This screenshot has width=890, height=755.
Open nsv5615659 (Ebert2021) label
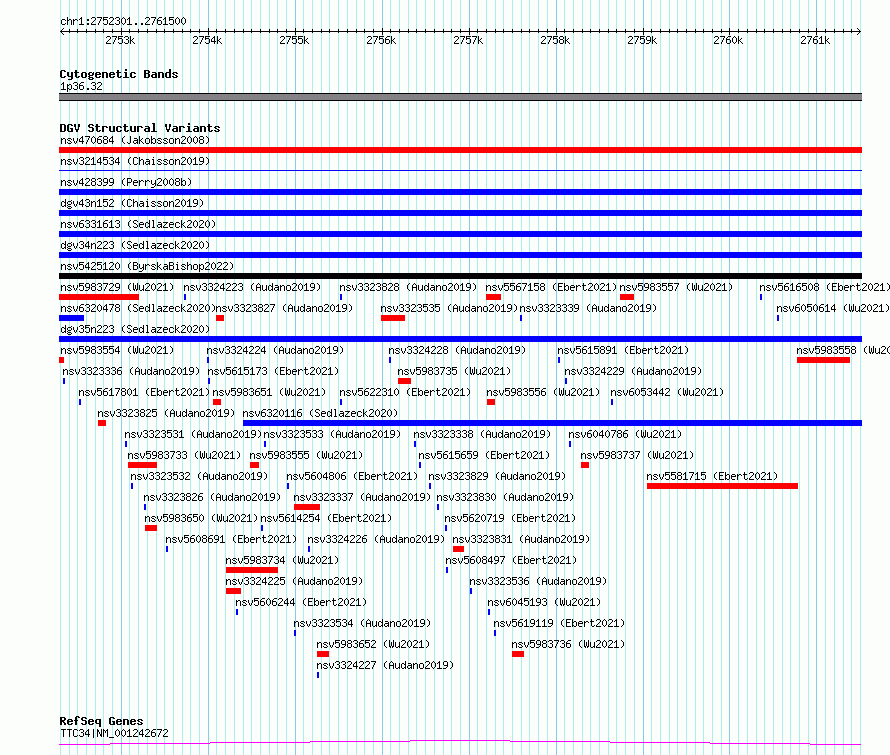(484, 455)
